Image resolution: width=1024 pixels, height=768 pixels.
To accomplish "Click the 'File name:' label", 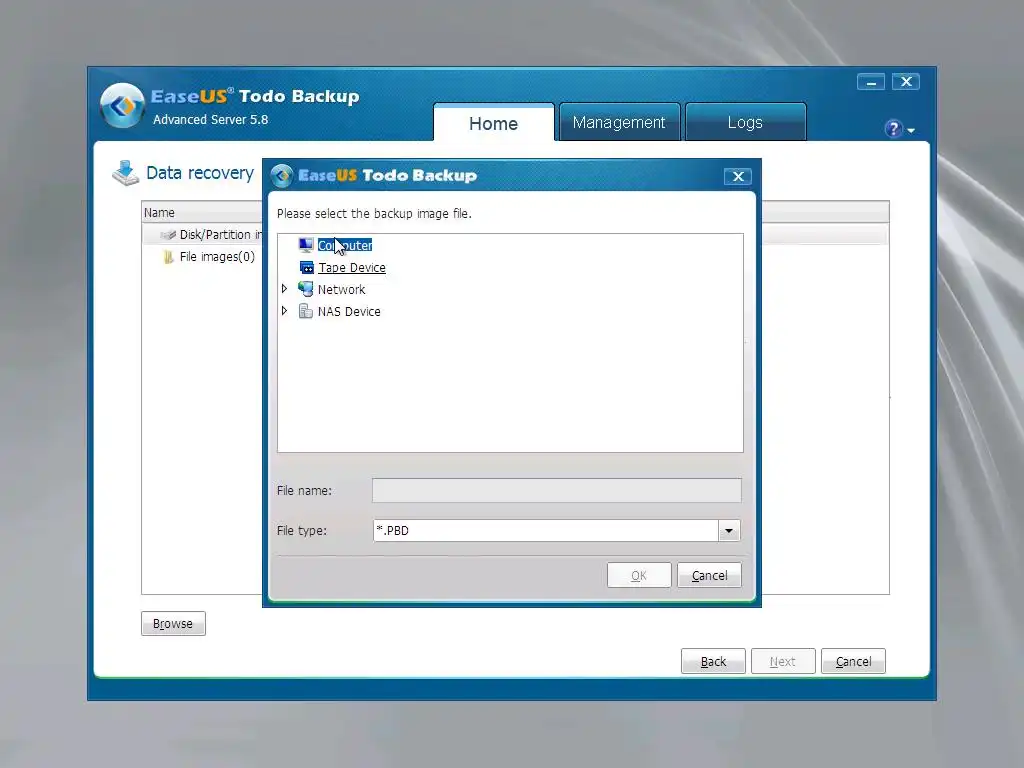I will click(304, 490).
